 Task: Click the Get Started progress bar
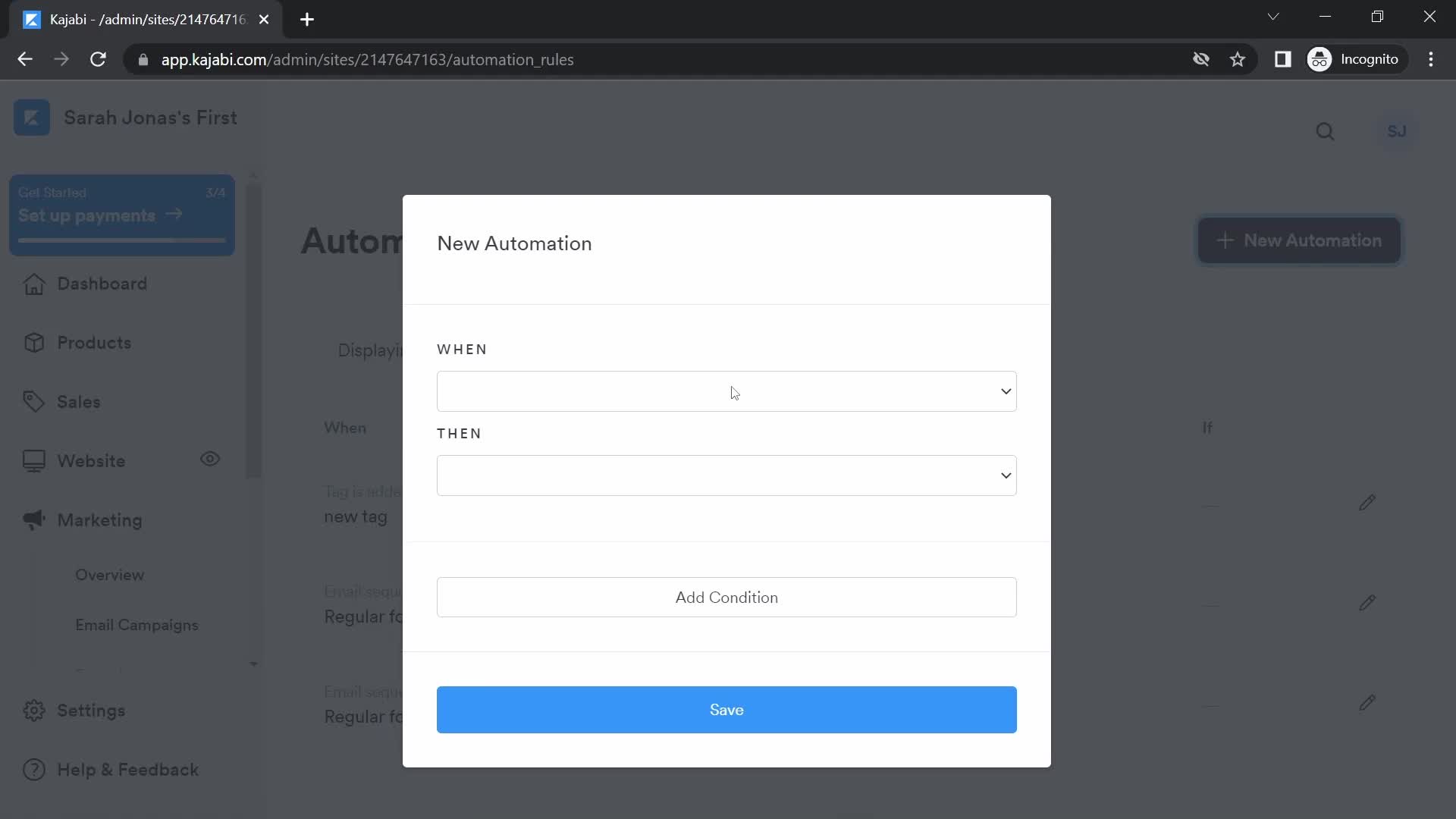(x=121, y=240)
